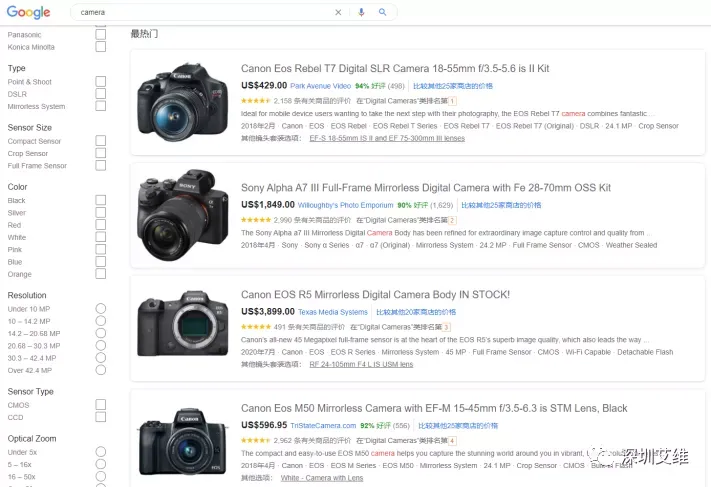
Task: Click the Google logo
Action: [28, 12]
